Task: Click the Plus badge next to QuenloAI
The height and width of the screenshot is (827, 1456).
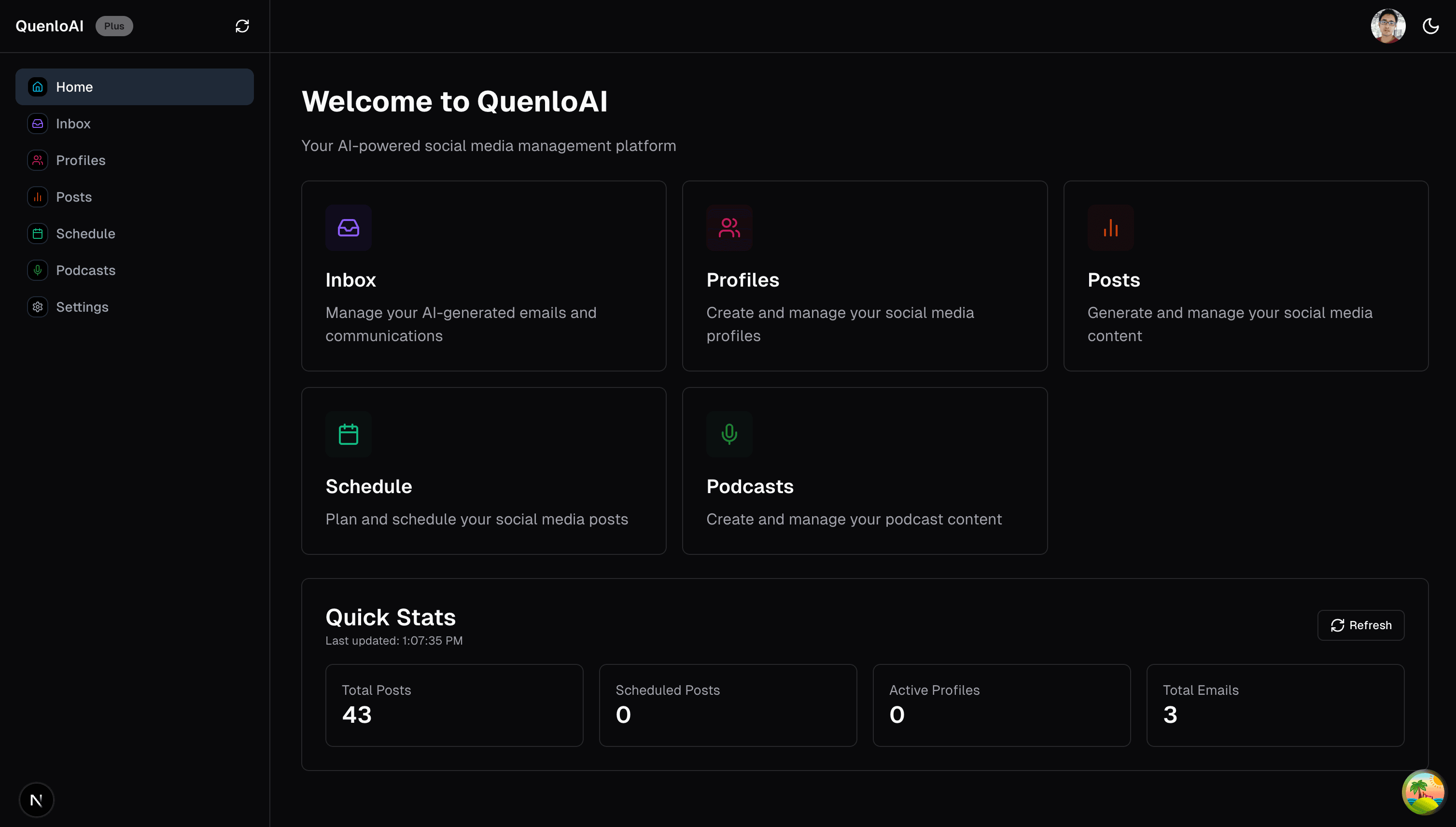Action: 113,26
